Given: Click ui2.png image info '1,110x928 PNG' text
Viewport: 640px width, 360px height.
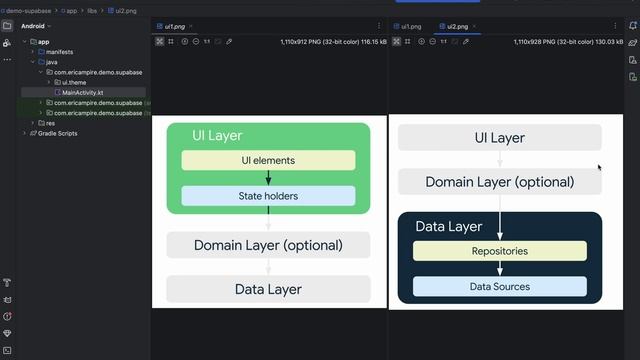Looking at the screenshot, I should [568, 42].
